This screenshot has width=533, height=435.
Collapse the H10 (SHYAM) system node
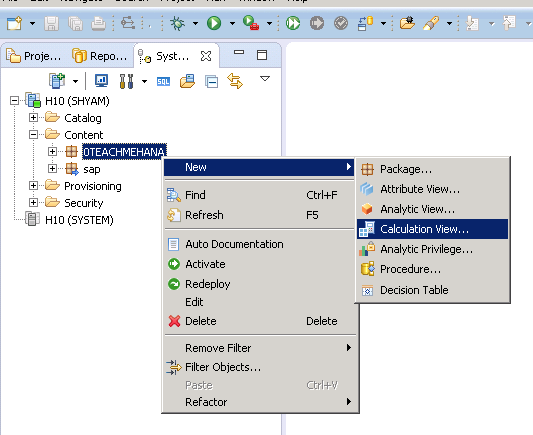pos(14,101)
